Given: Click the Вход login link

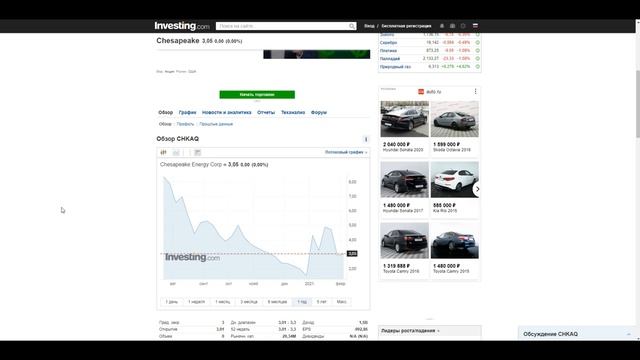Looking at the screenshot, I should (x=369, y=26).
